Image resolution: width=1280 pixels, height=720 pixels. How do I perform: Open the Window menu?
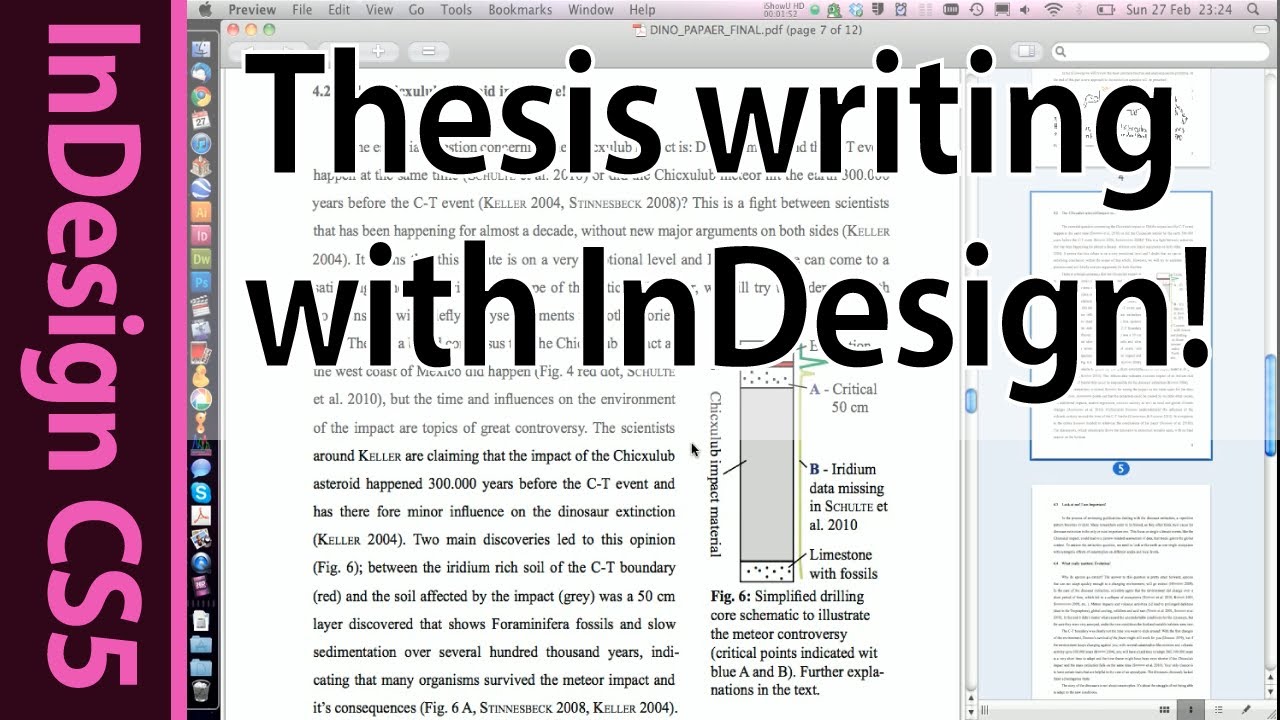click(x=591, y=10)
